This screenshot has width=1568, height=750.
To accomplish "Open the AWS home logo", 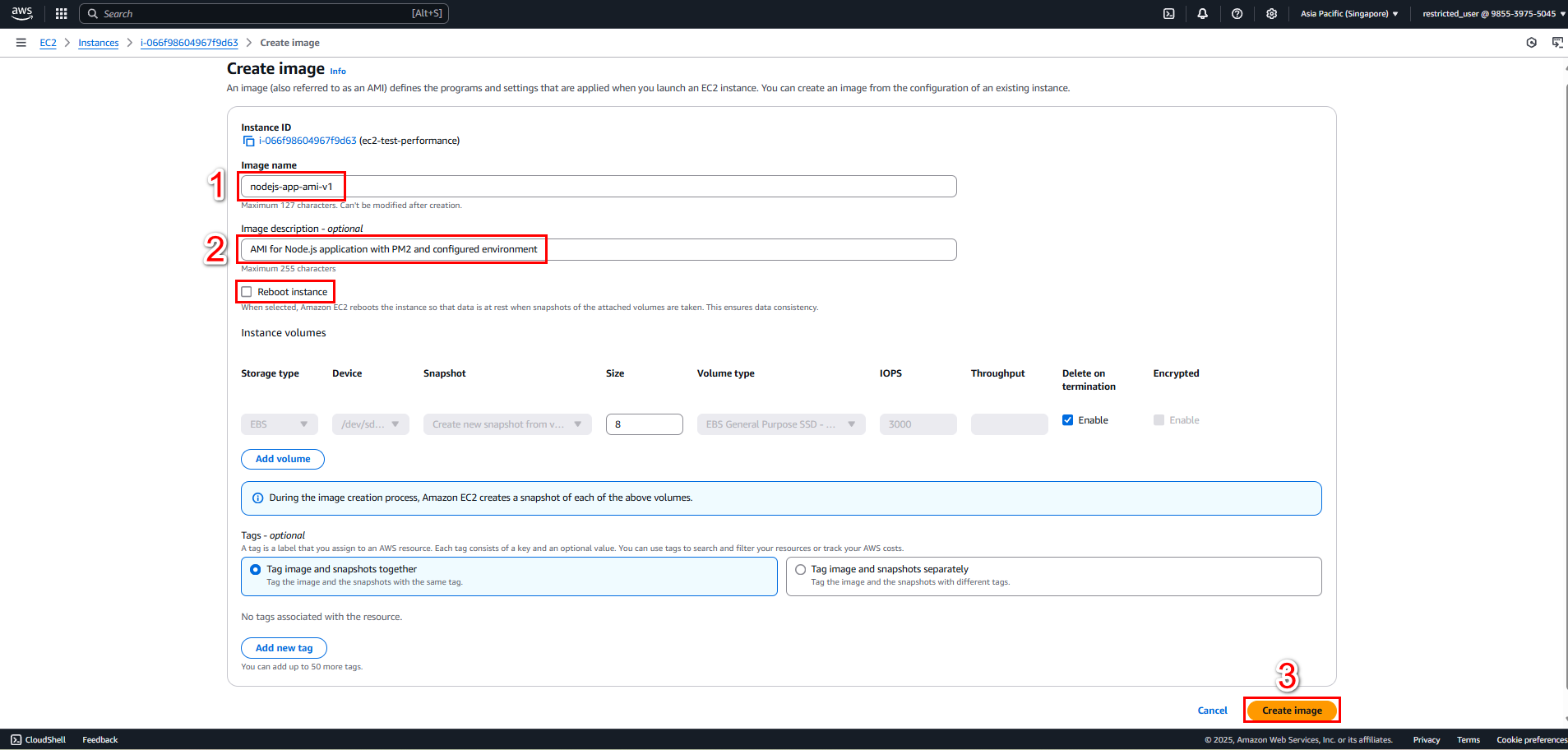I will (x=22, y=13).
